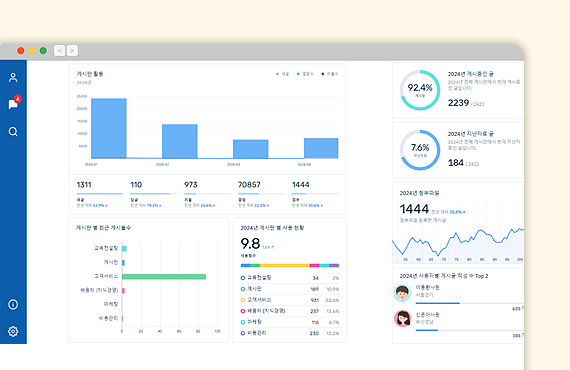Toggle the first legend series in bar chart
The height and width of the screenshot is (370, 570).
[x=282, y=74]
